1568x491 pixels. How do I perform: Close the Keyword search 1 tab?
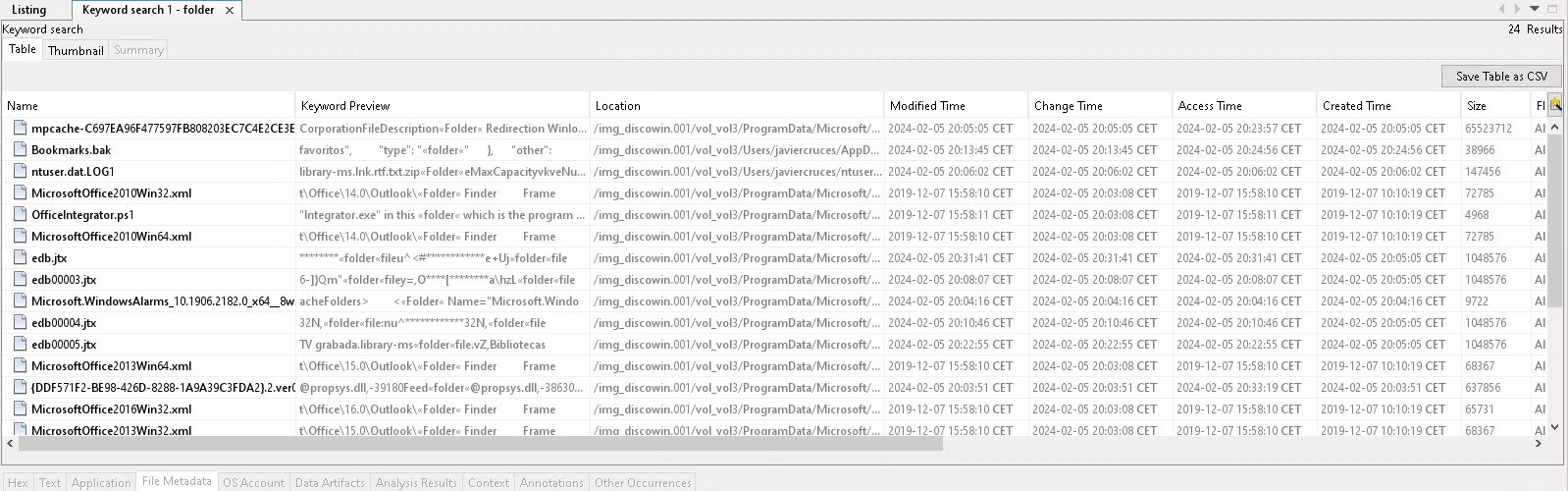[230, 10]
